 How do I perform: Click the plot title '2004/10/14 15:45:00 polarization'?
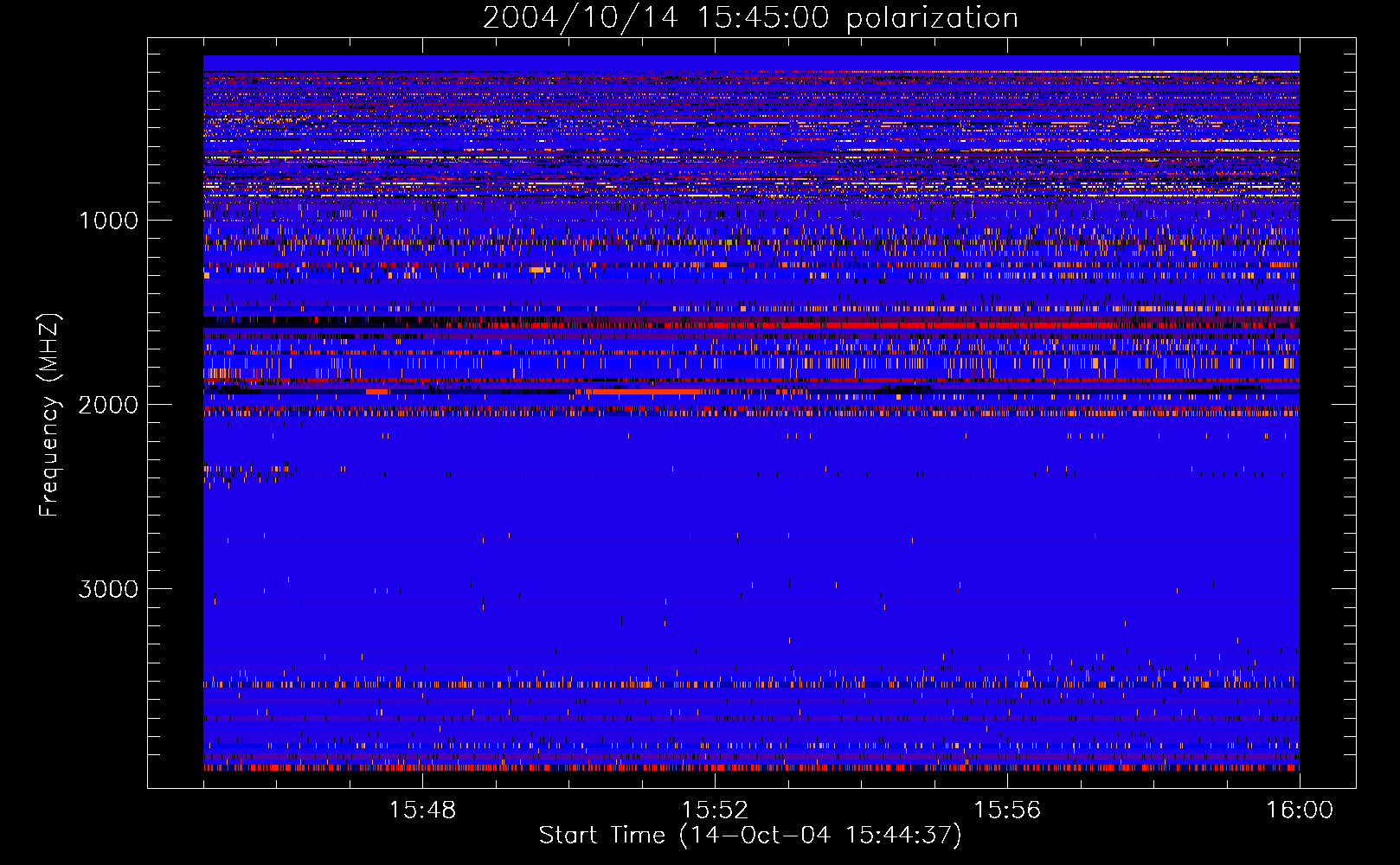coord(750,18)
